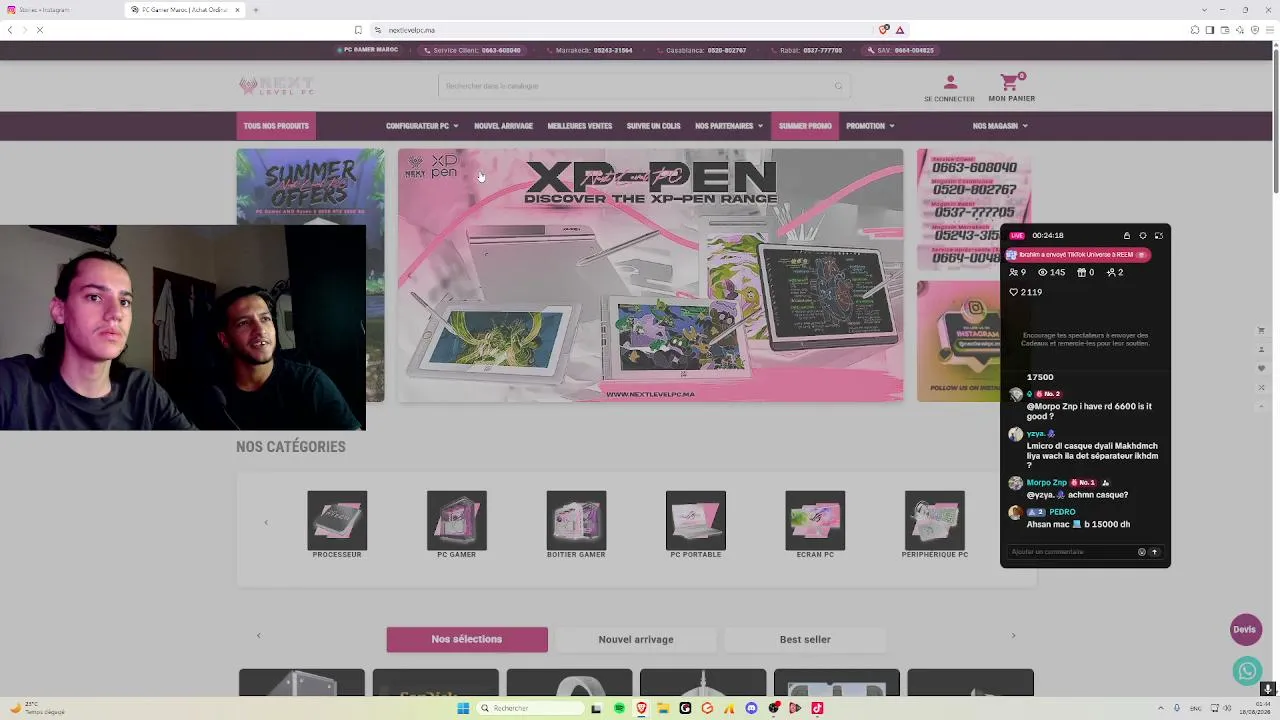
Task: Open TikTok Live Studio from the taskbar
Action: (817, 708)
